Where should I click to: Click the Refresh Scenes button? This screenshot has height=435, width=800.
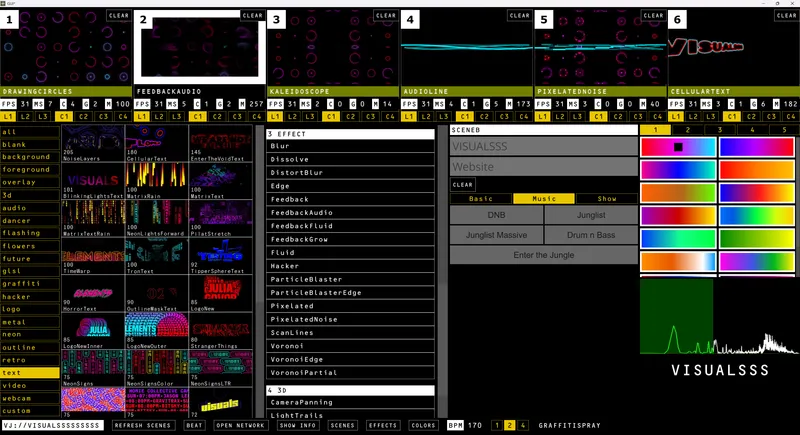[142, 425]
